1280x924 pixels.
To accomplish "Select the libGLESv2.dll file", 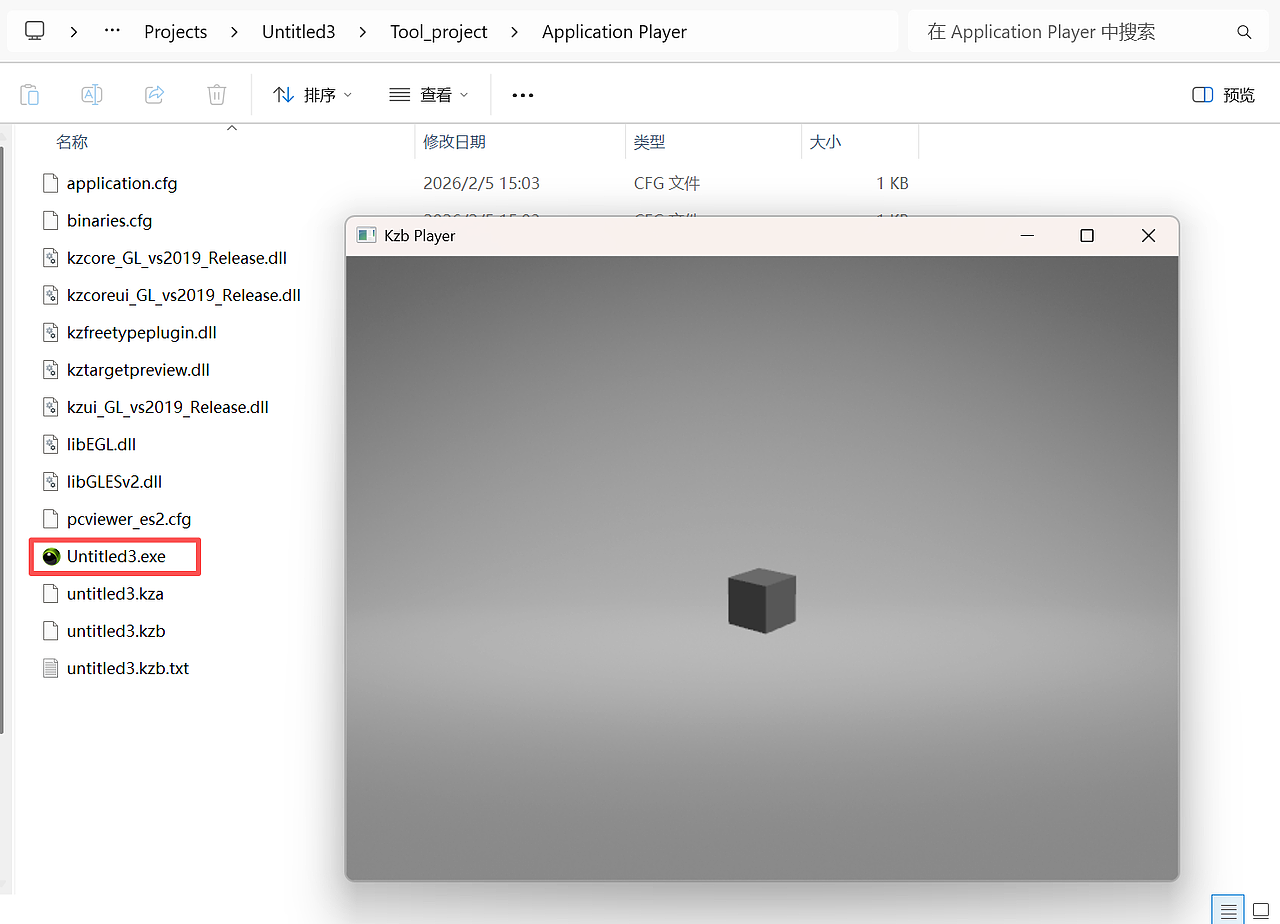I will pyautogui.click(x=114, y=482).
